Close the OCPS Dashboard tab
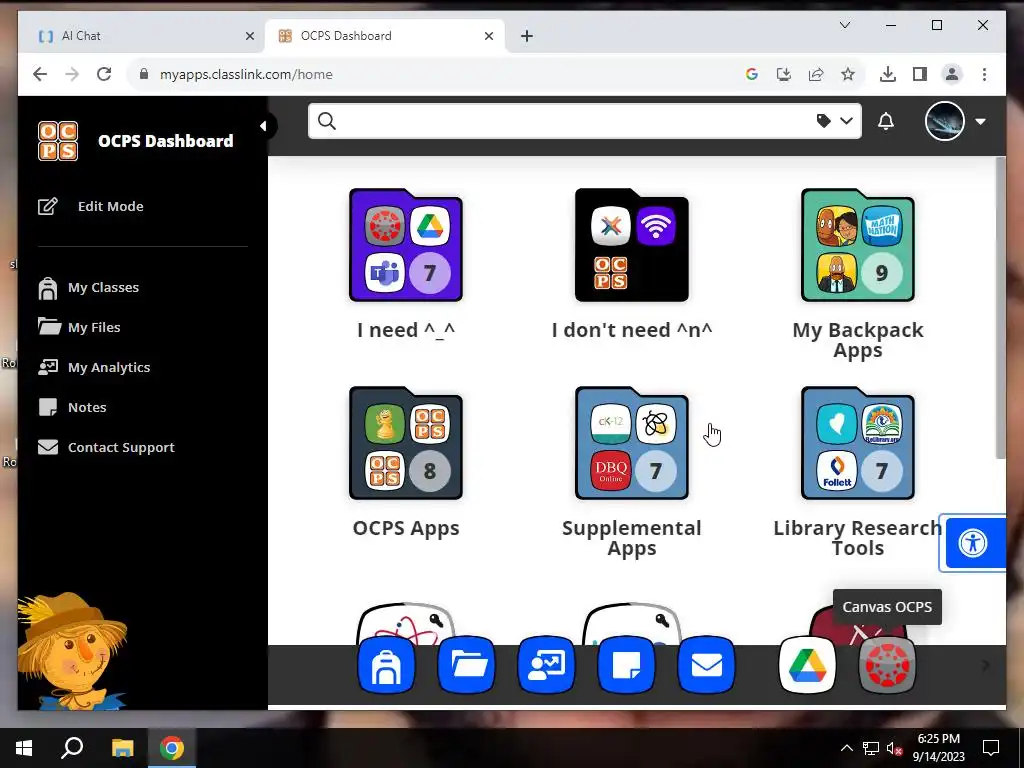This screenshot has height=768, width=1024. coord(488,36)
